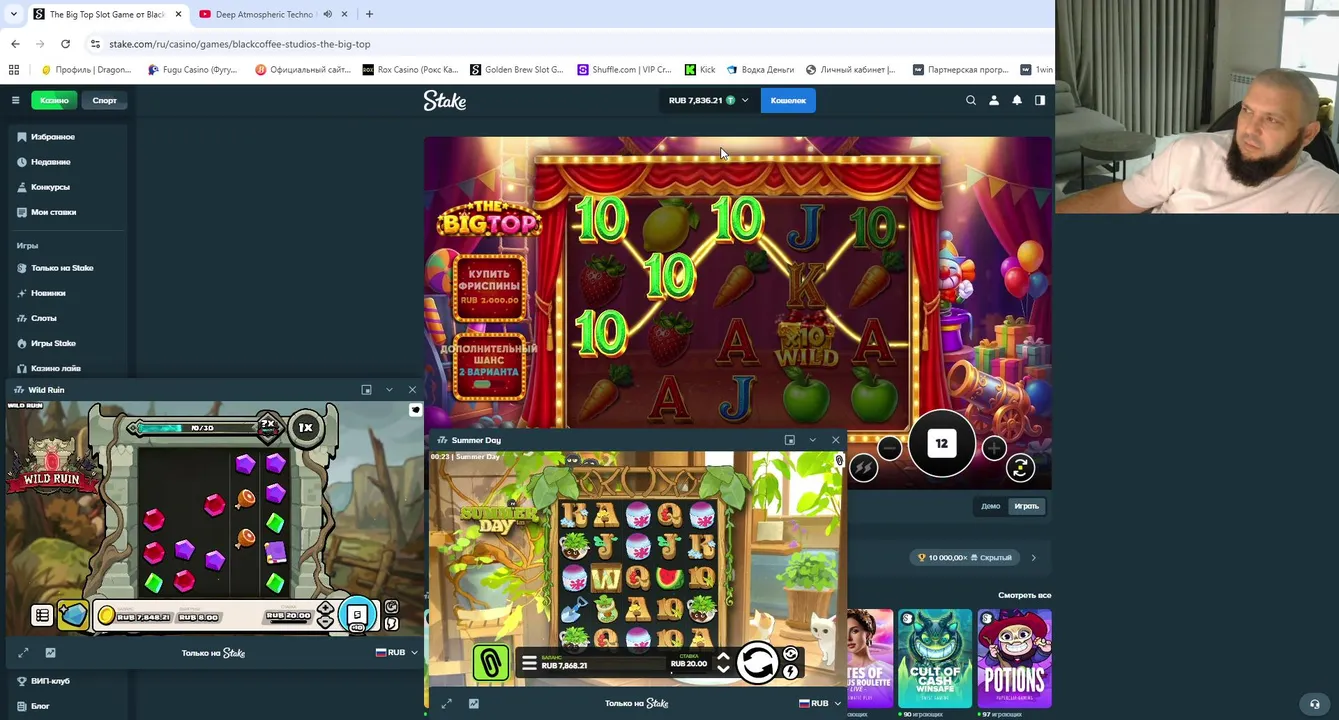Switch to Демо mode
This screenshot has width=1339, height=720.
(x=990, y=506)
